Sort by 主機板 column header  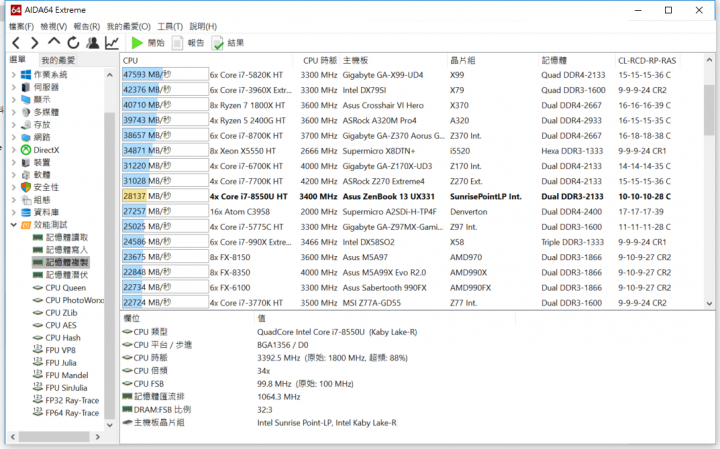pyautogui.click(x=355, y=61)
